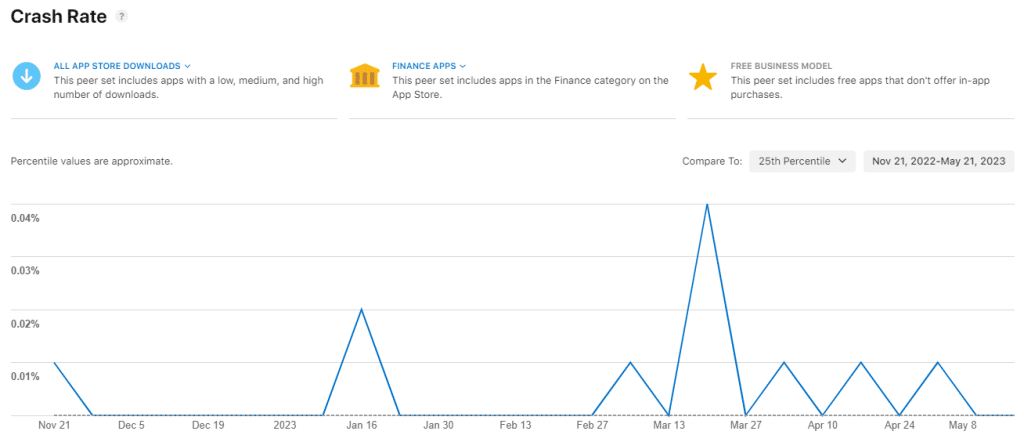Click the May 8 x-axis label
The width and height of the screenshot is (1024, 442).
click(962, 425)
